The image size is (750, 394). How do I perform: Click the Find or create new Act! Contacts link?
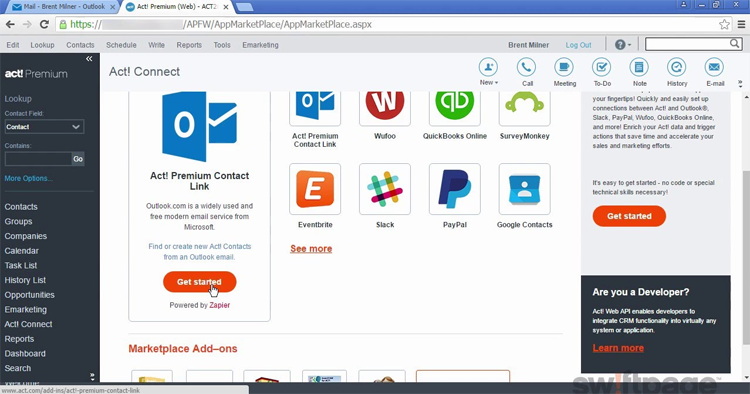pos(199,252)
